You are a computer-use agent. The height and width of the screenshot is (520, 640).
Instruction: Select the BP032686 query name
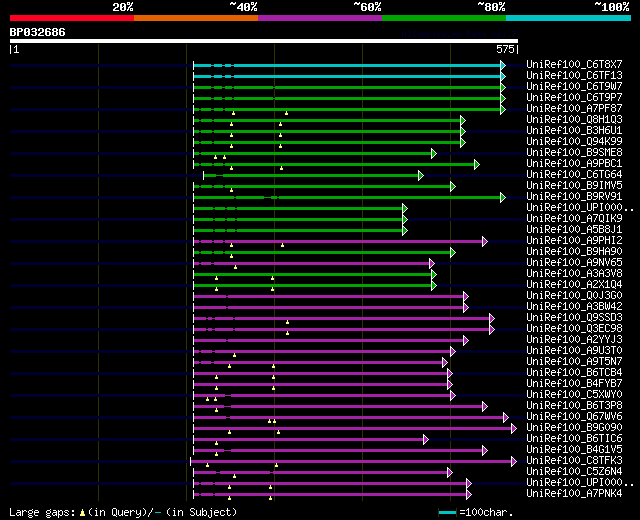coord(38,32)
